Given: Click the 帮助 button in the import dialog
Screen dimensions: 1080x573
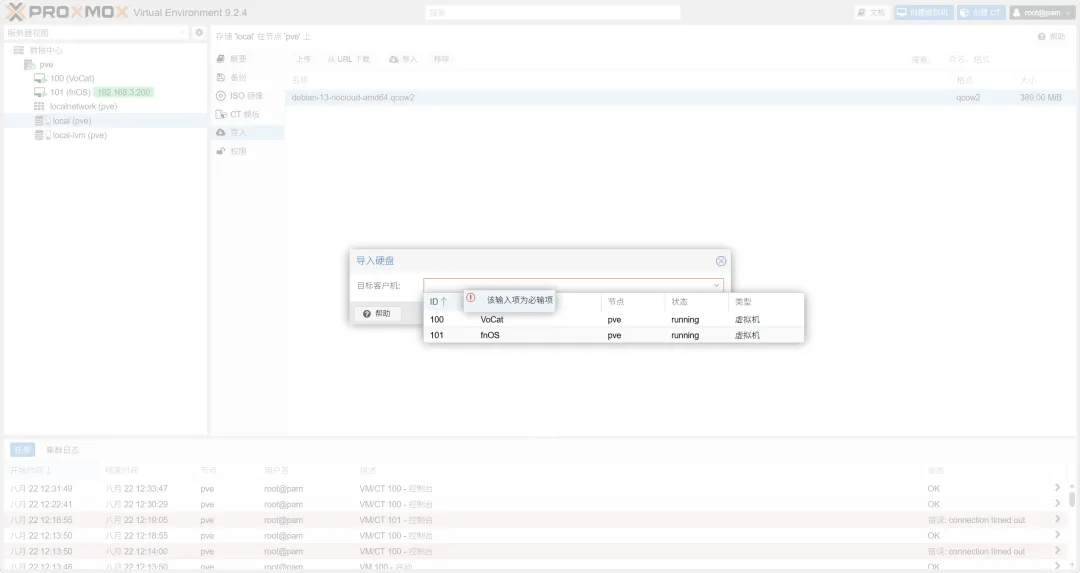Looking at the screenshot, I should point(377,313).
